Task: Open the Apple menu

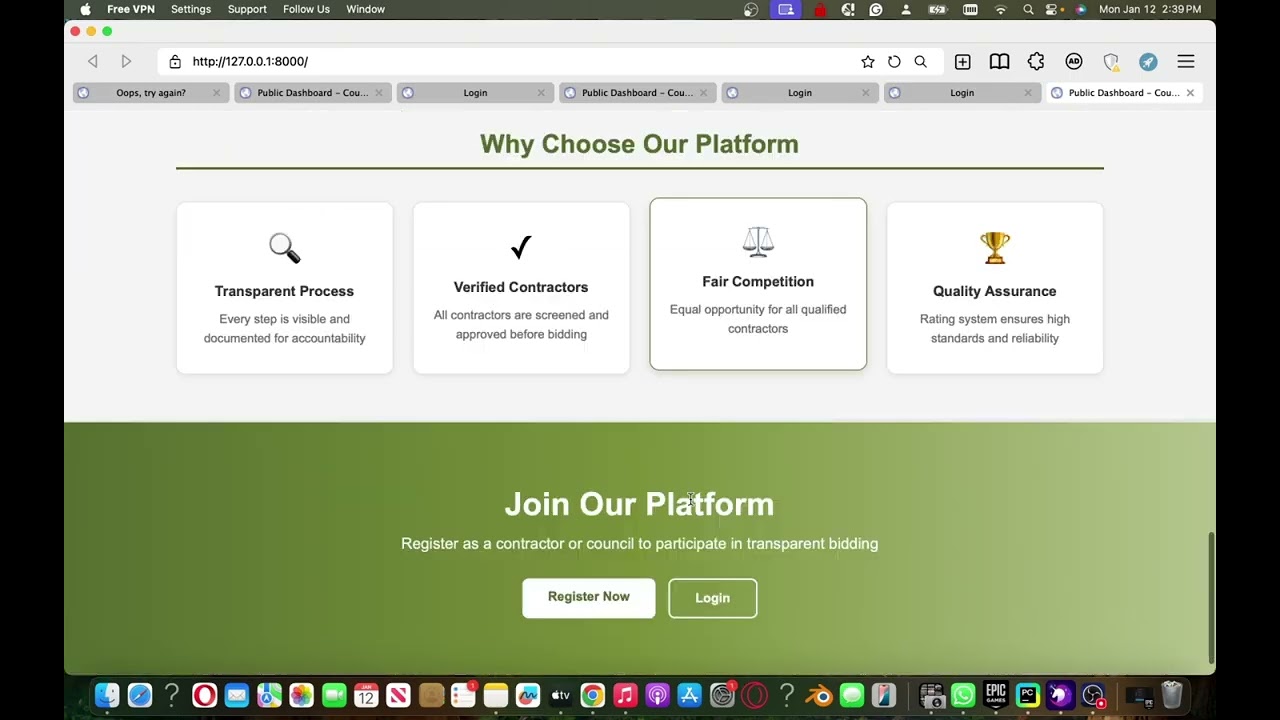Action: pos(86,9)
